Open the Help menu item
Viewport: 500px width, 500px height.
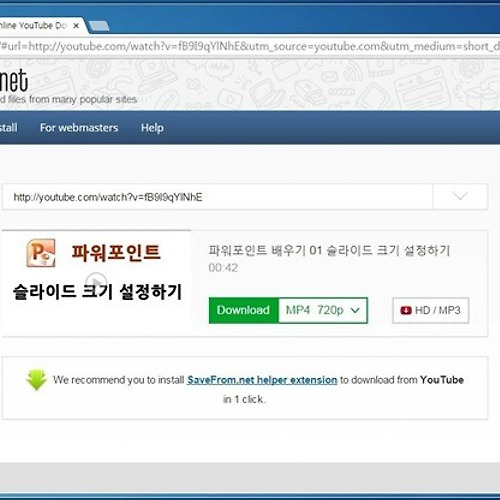click(152, 128)
